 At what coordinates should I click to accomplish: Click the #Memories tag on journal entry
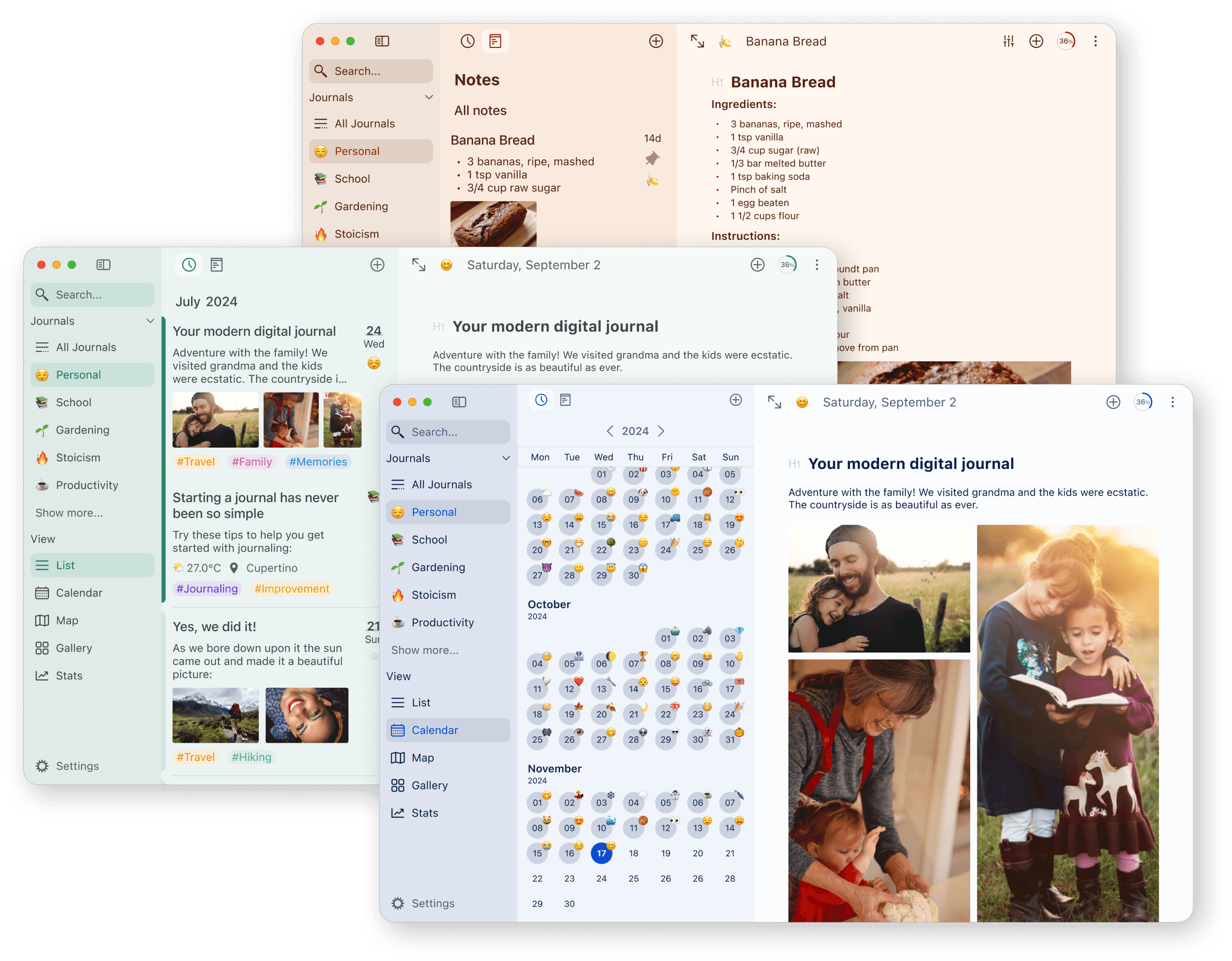318,461
